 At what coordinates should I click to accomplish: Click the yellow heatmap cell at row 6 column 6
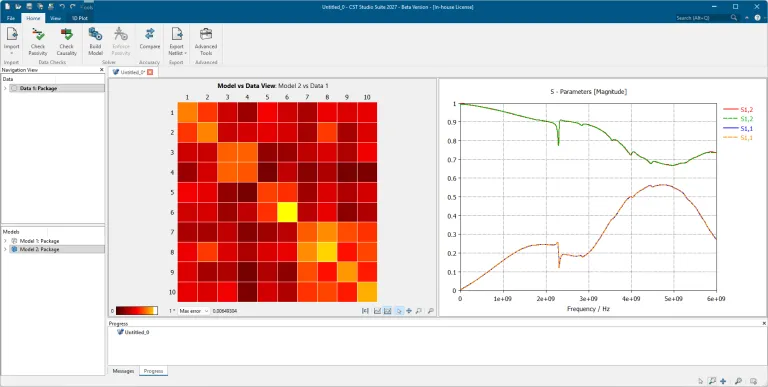click(x=287, y=212)
